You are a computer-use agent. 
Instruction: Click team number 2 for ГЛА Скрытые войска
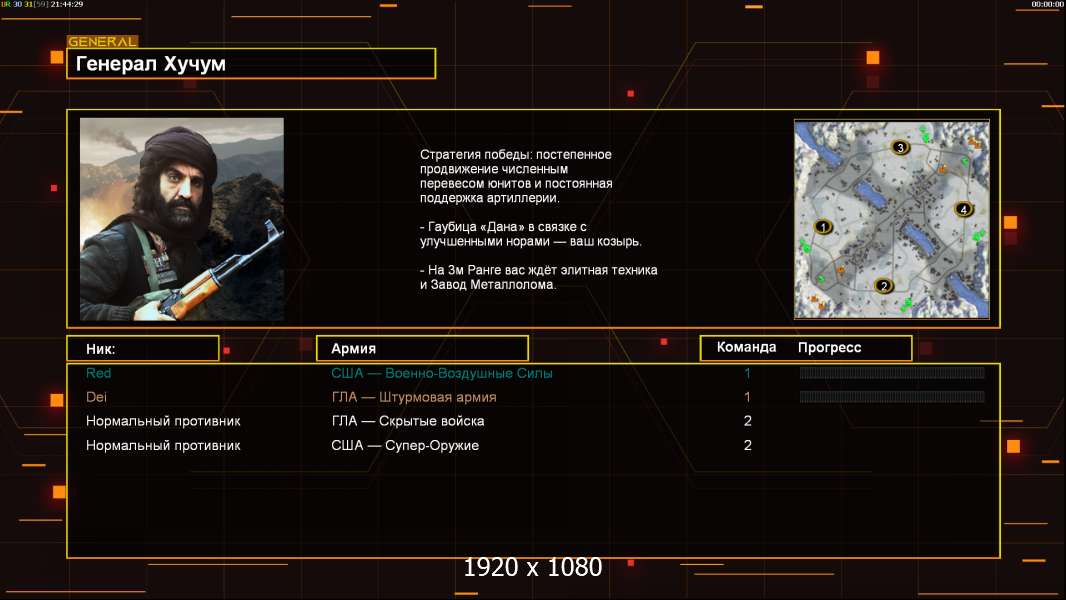click(x=748, y=421)
